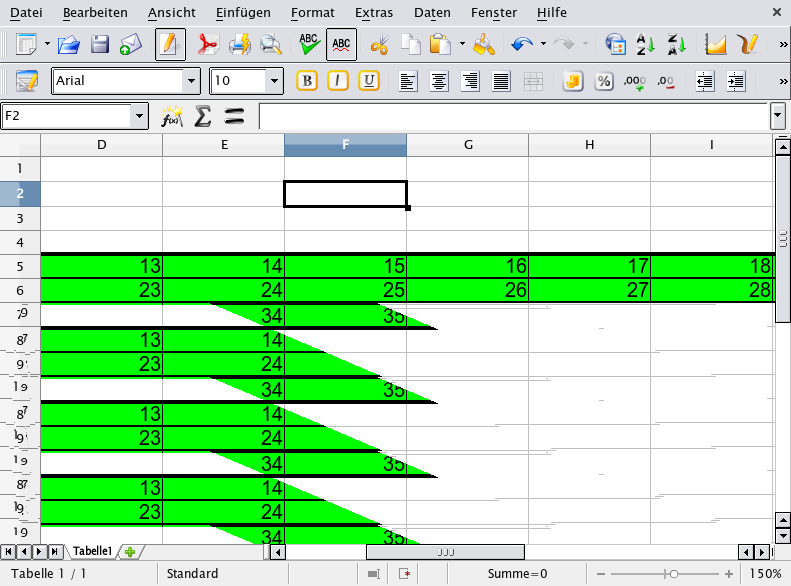Image resolution: width=791 pixels, height=586 pixels.
Task: Open the Einfügen menu
Action: point(243,13)
